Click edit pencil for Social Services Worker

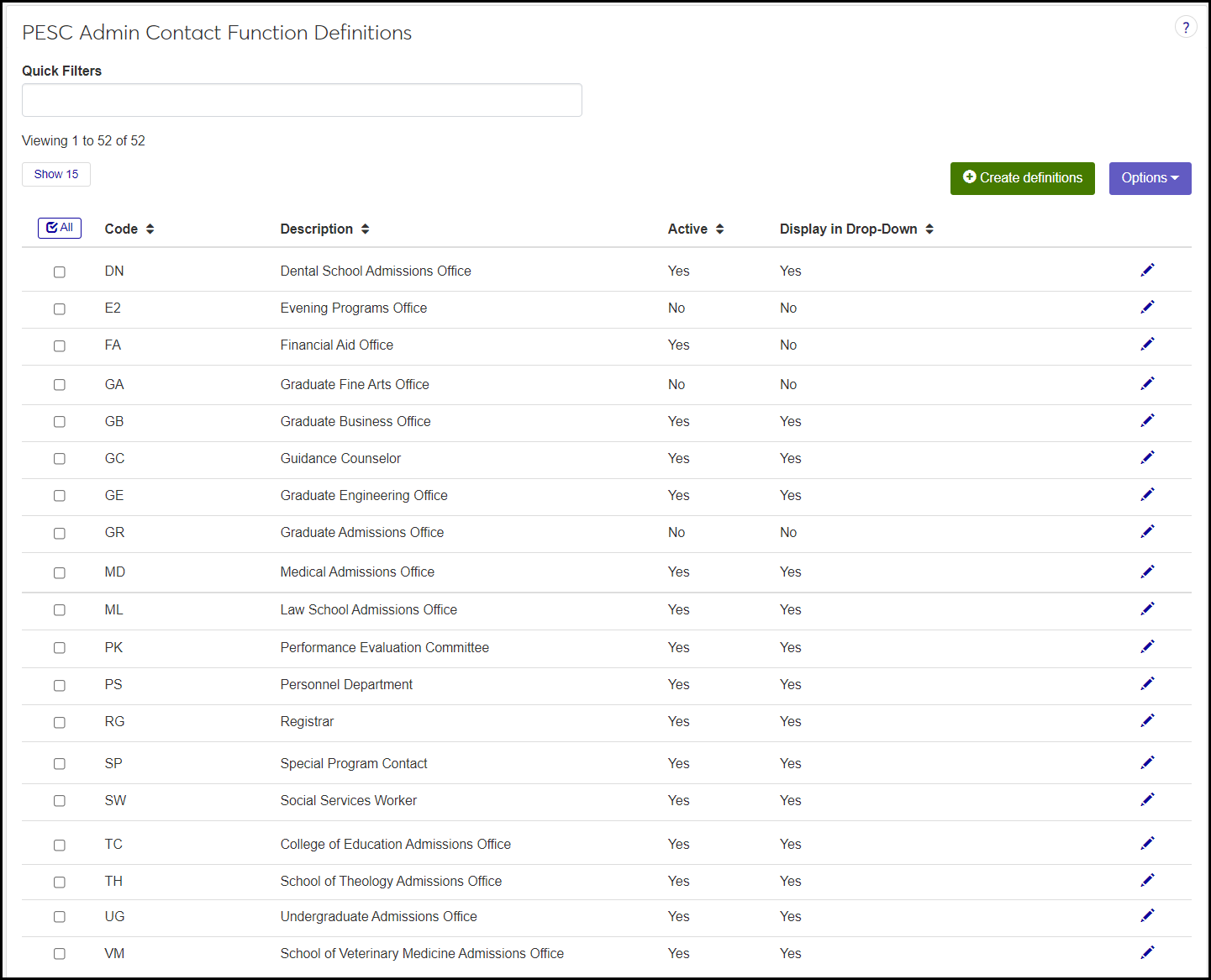(x=1147, y=799)
